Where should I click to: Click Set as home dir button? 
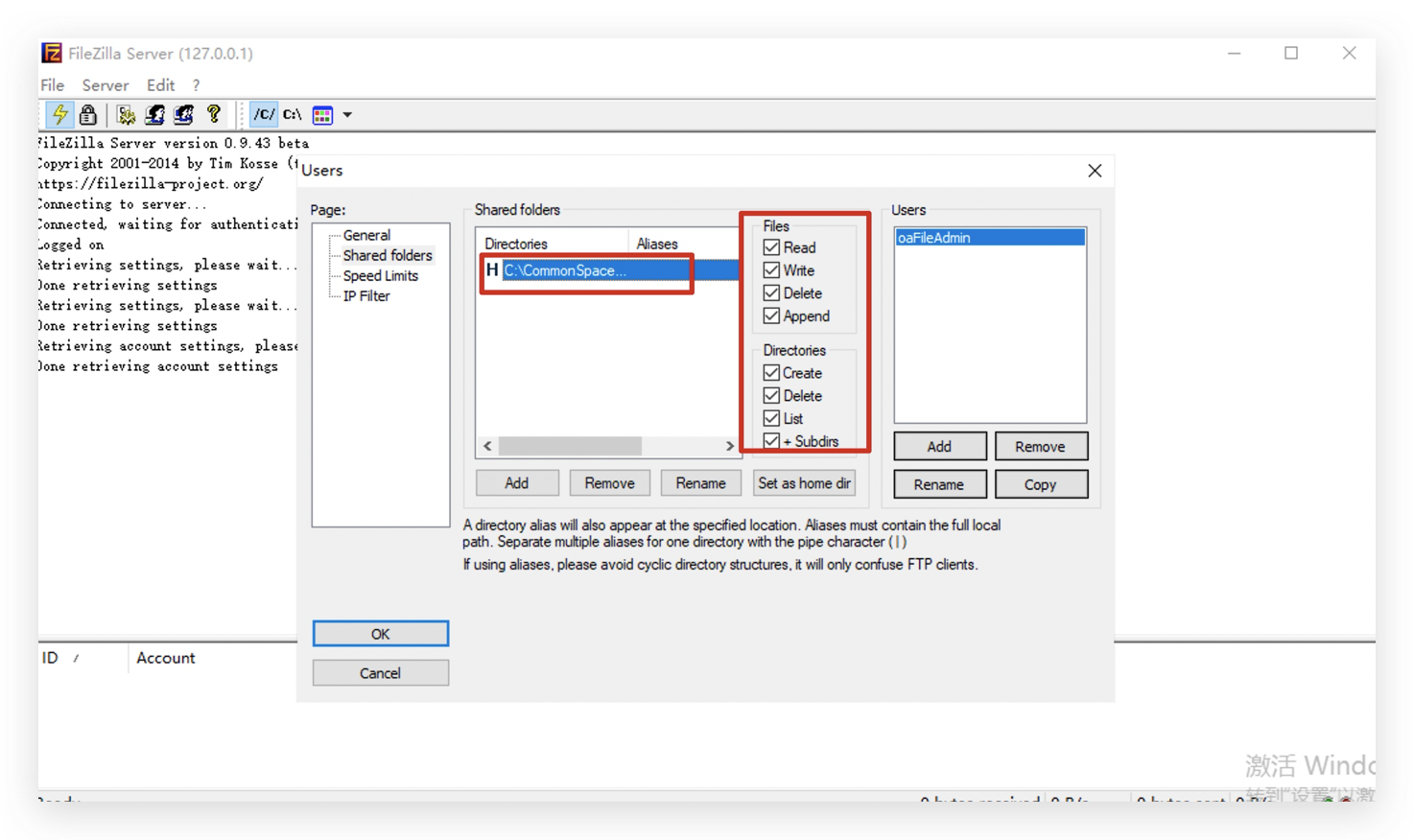pyautogui.click(x=804, y=482)
